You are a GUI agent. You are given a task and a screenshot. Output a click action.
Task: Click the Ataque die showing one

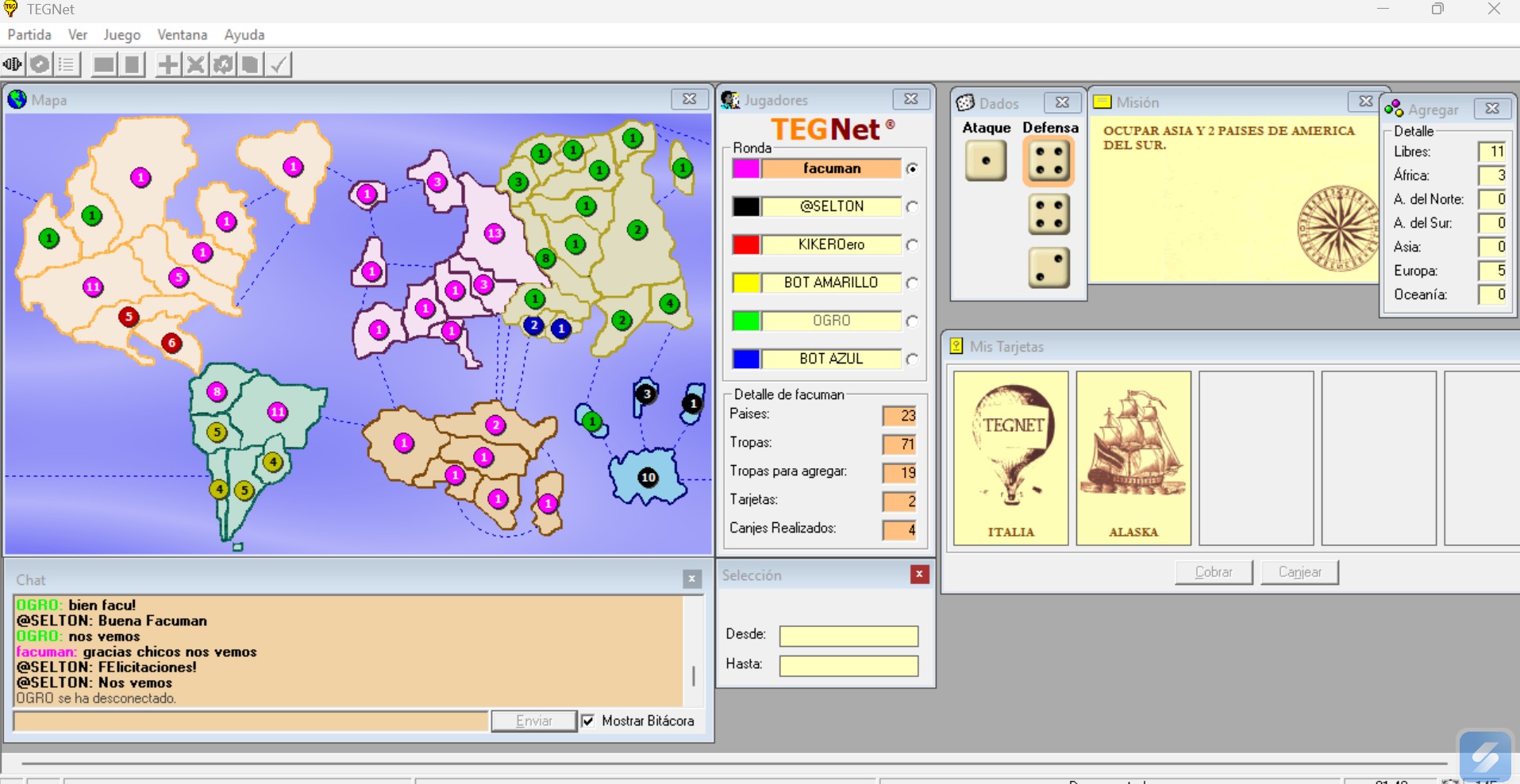986,161
